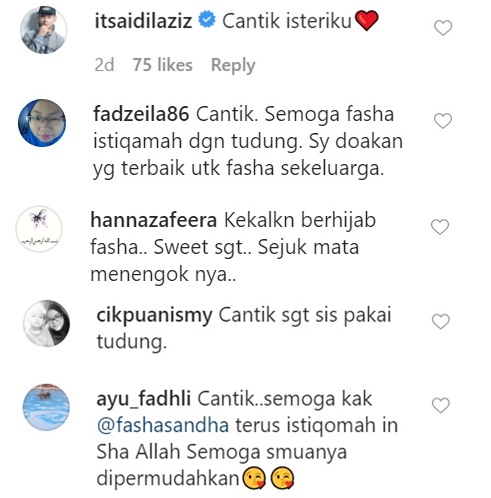The height and width of the screenshot is (498, 491).
Task: Visit the fadzeila86 username profile
Action: click(x=141, y=114)
